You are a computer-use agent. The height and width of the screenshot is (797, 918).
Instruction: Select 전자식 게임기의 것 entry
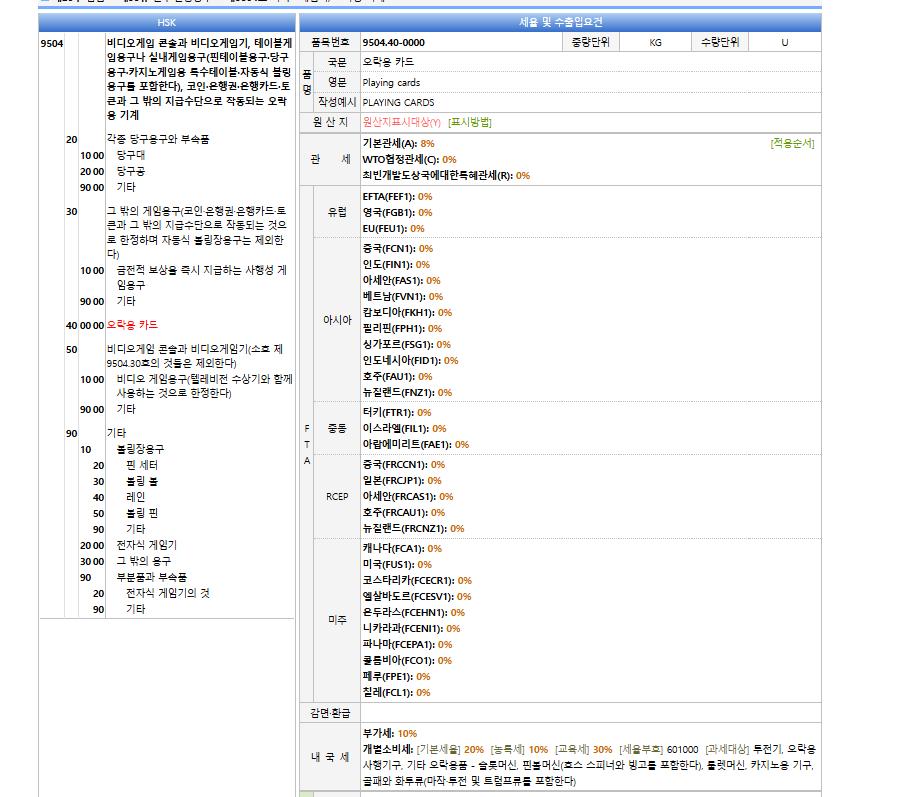167,593
